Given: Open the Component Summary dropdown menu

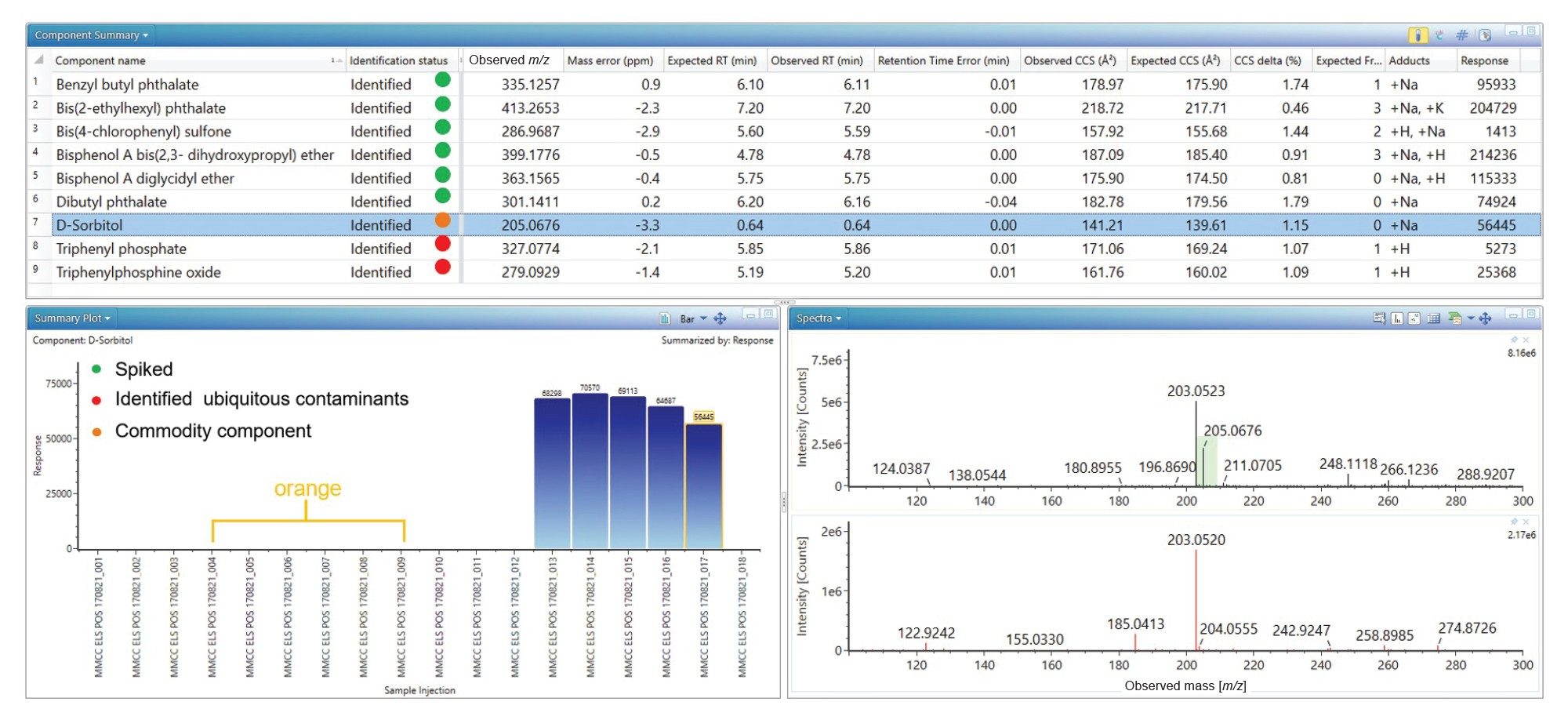Looking at the screenshot, I should (x=91, y=35).
